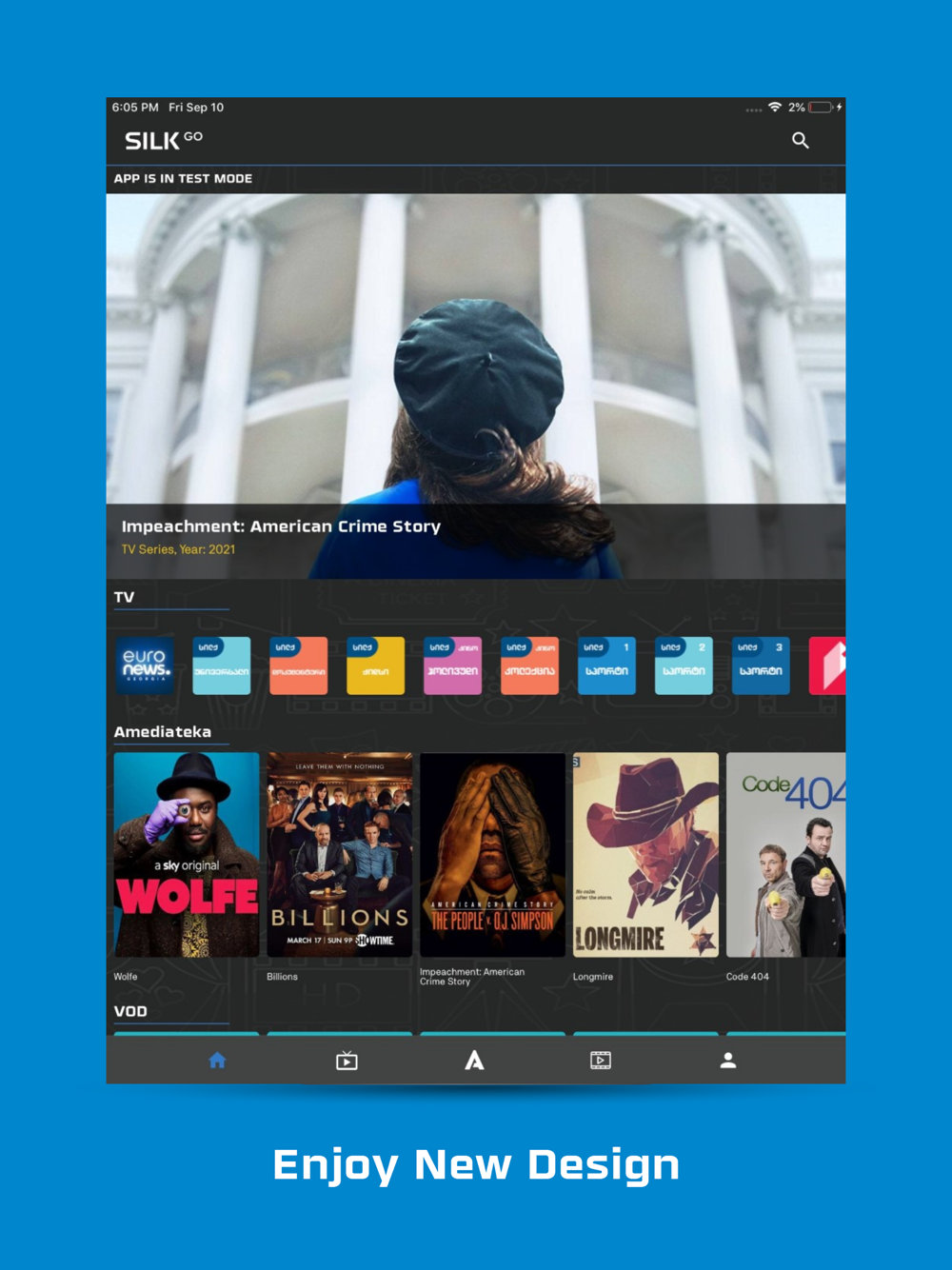Open The People v. O.J. Simpson poster
This screenshot has height=1270, width=952.
tap(493, 855)
